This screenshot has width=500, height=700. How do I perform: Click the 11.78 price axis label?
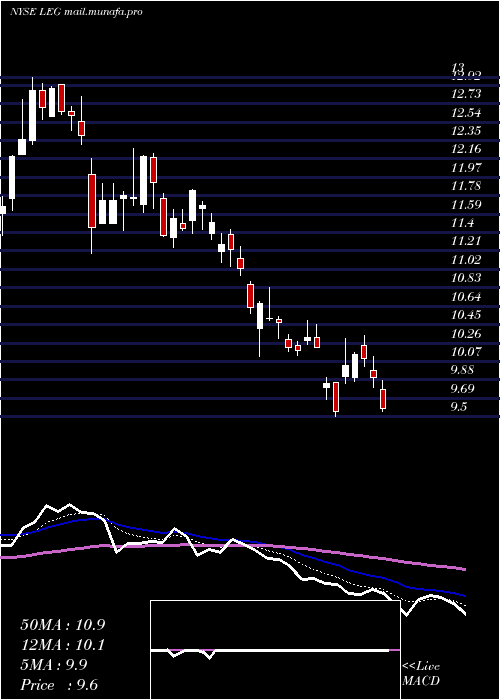466,186
